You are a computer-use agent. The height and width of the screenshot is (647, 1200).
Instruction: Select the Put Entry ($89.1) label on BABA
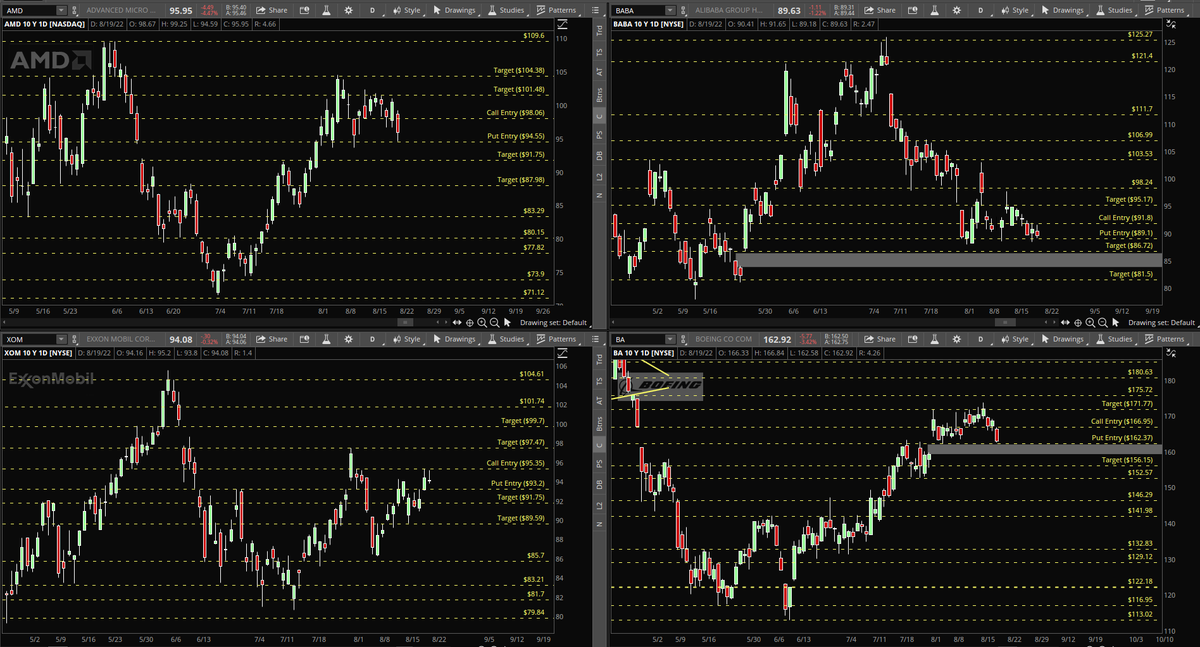point(1126,232)
